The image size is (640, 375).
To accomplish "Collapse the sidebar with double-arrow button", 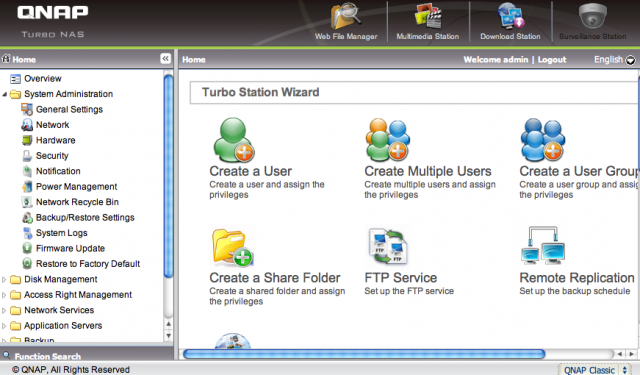I will point(165,59).
